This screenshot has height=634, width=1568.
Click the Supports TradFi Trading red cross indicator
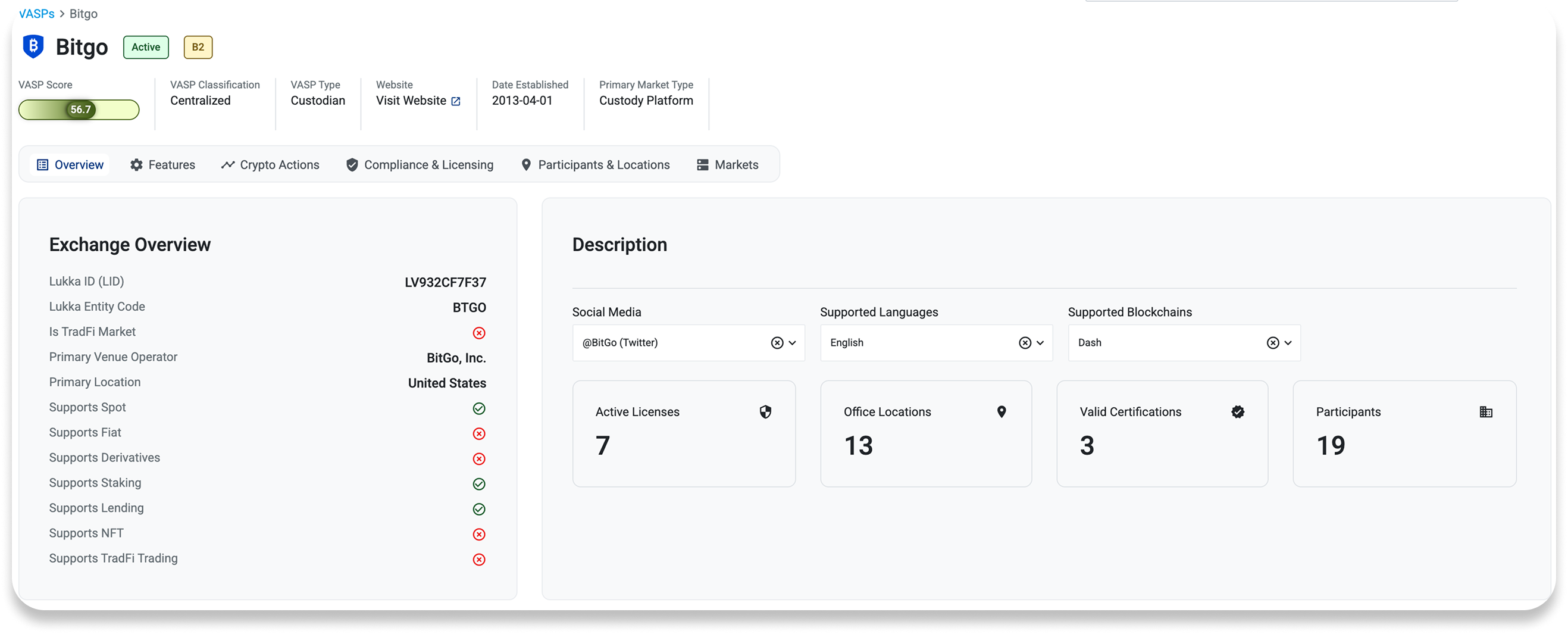[x=479, y=560]
